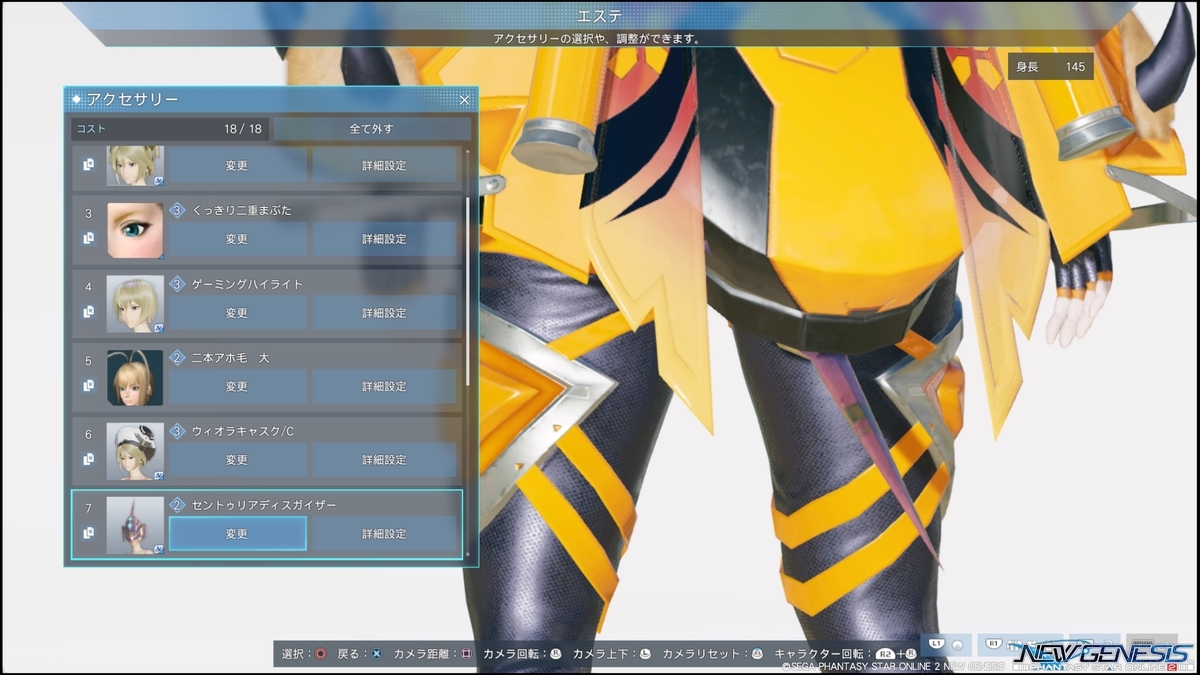
Task: Open 詳細設定 for ゲーミングハイライト
Action: (384, 313)
